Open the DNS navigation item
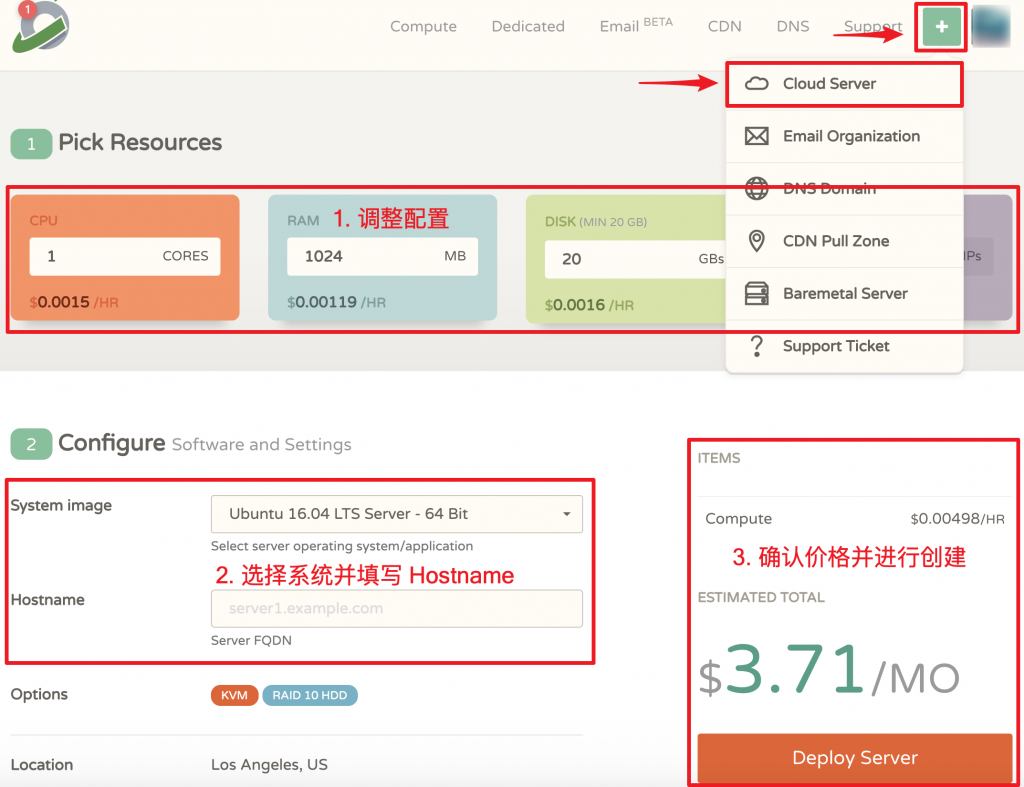1024x787 pixels. 792,26
